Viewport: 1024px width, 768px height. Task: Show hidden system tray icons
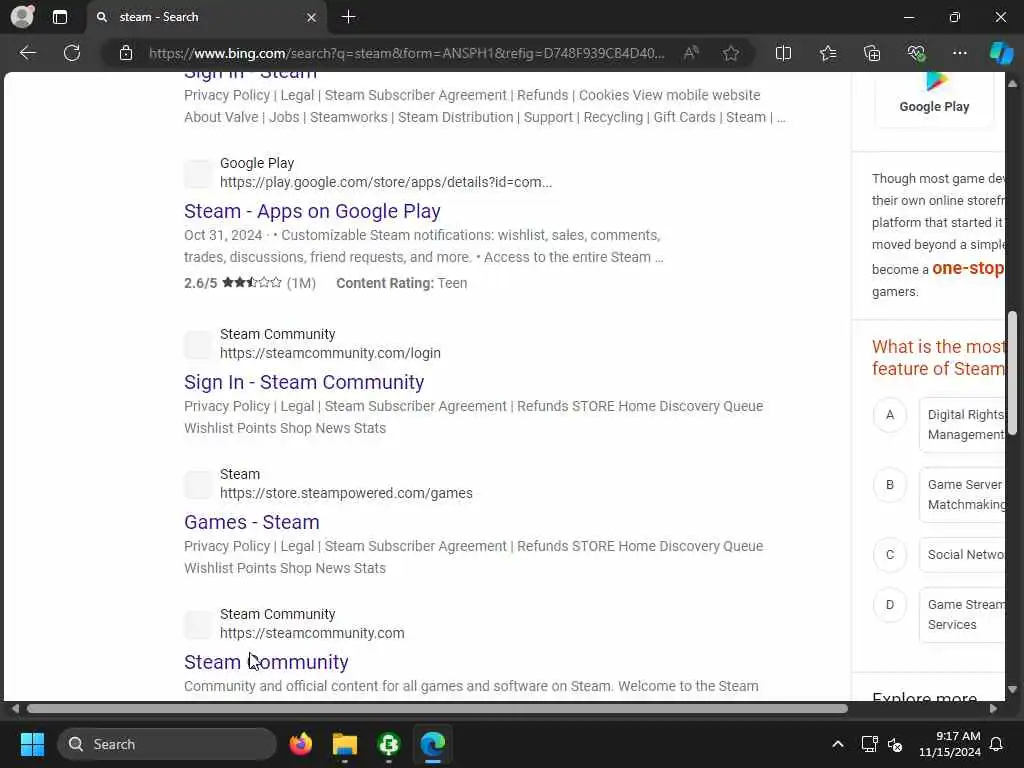click(838, 744)
